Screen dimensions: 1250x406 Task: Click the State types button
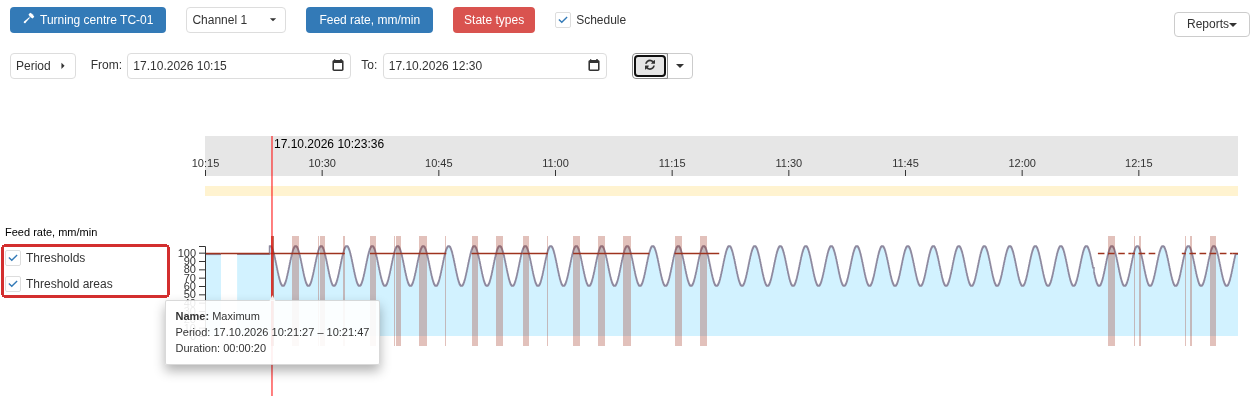[x=493, y=20]
